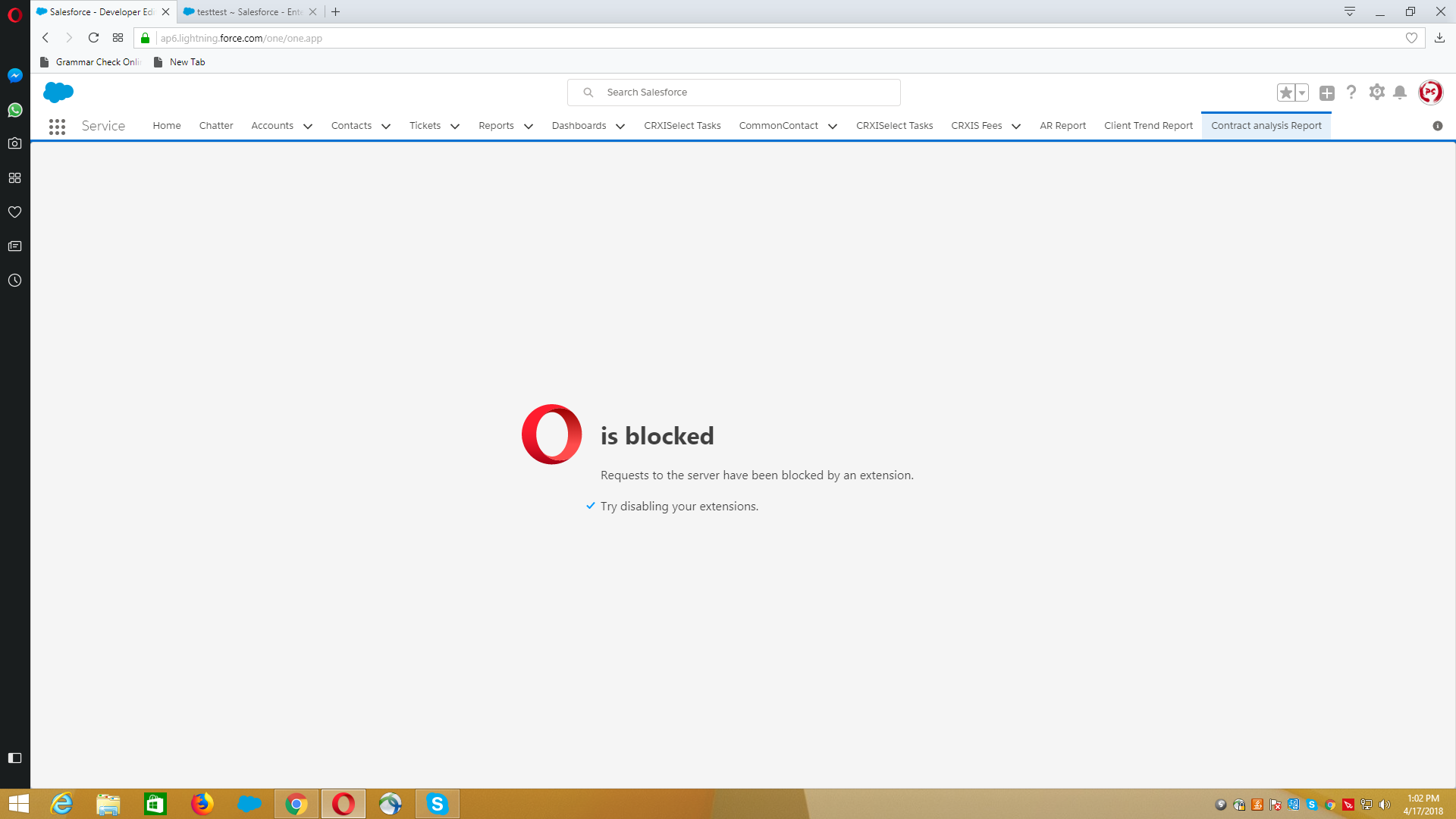
Task: Open WhatsApp in the Opera sidebar
Action: [x=14, y=111]
